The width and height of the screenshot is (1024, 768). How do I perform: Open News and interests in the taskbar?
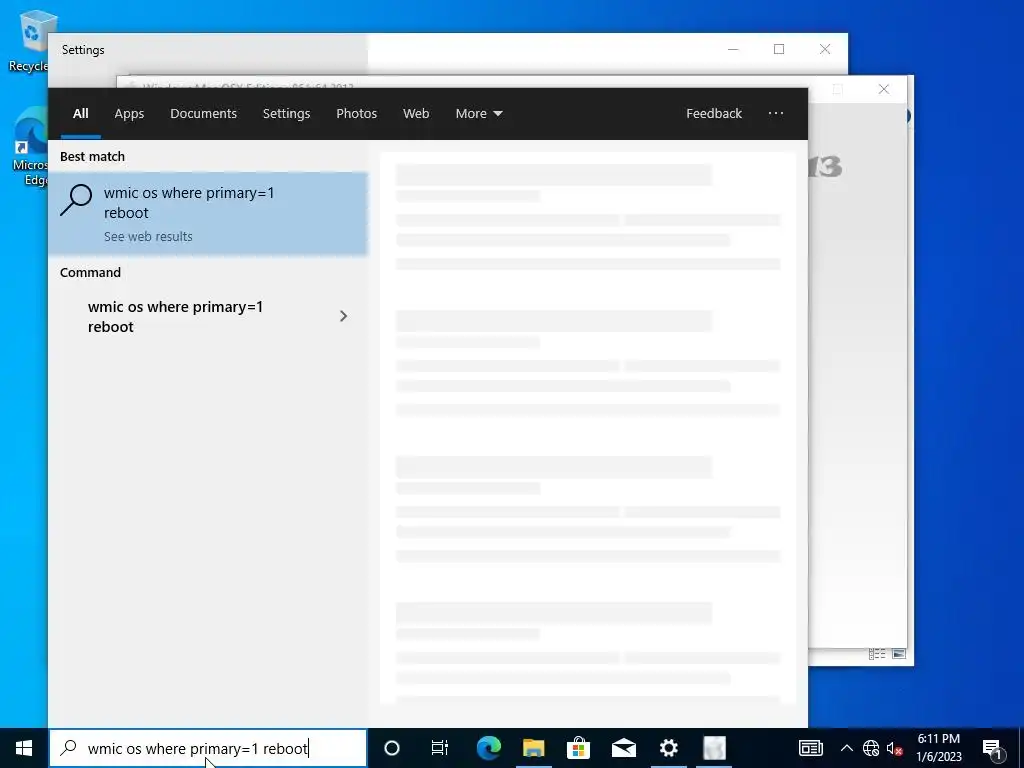pos(810,748)
